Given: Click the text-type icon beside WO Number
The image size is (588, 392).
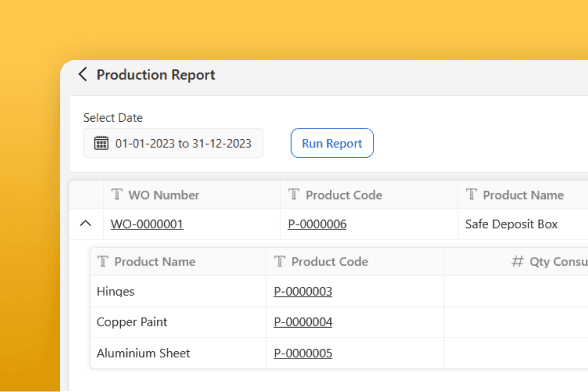Looking at the screenshot, I should point(117,195).
